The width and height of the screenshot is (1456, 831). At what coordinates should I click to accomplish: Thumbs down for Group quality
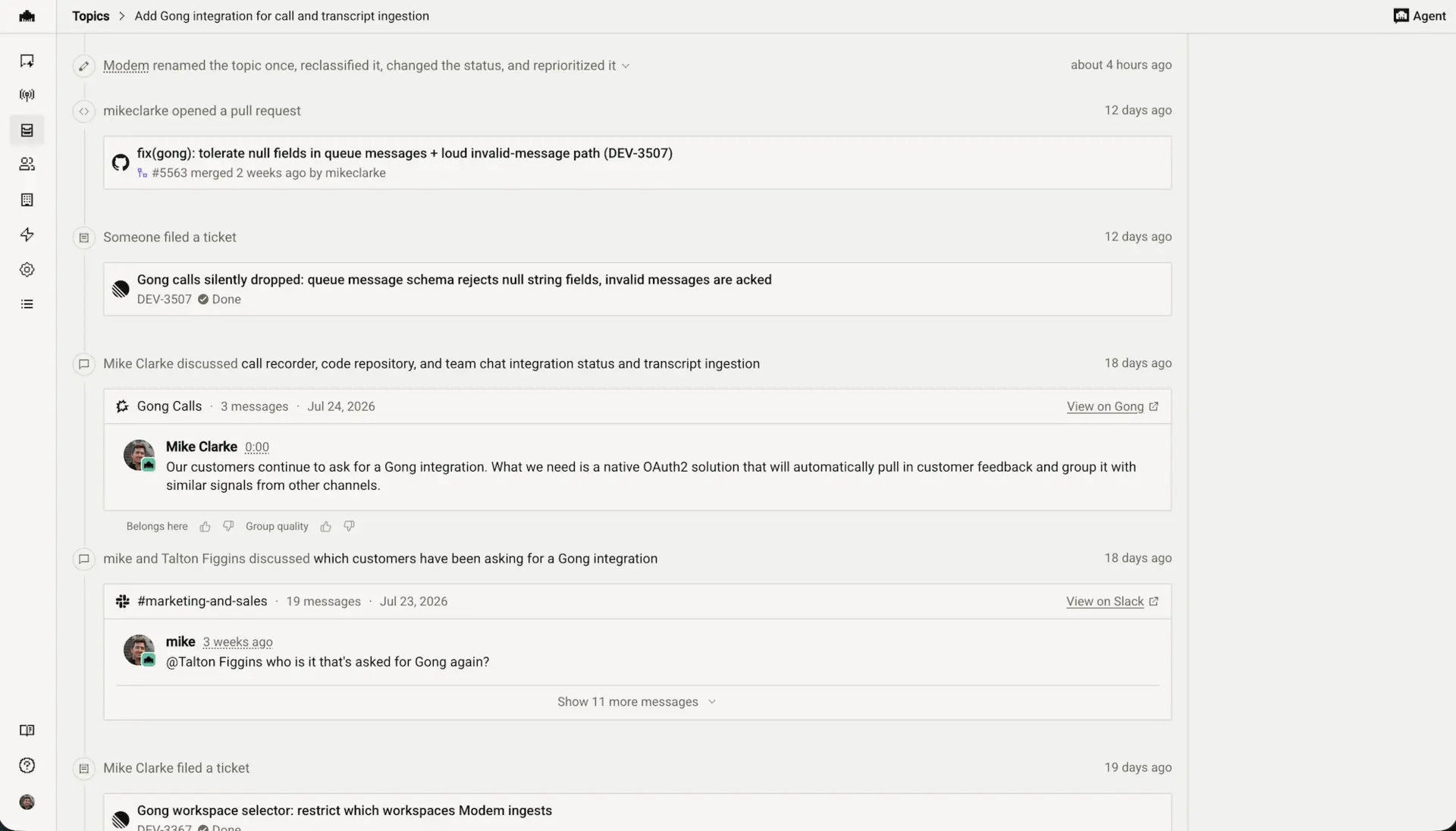pyautogui.click(x=349, y=527)
